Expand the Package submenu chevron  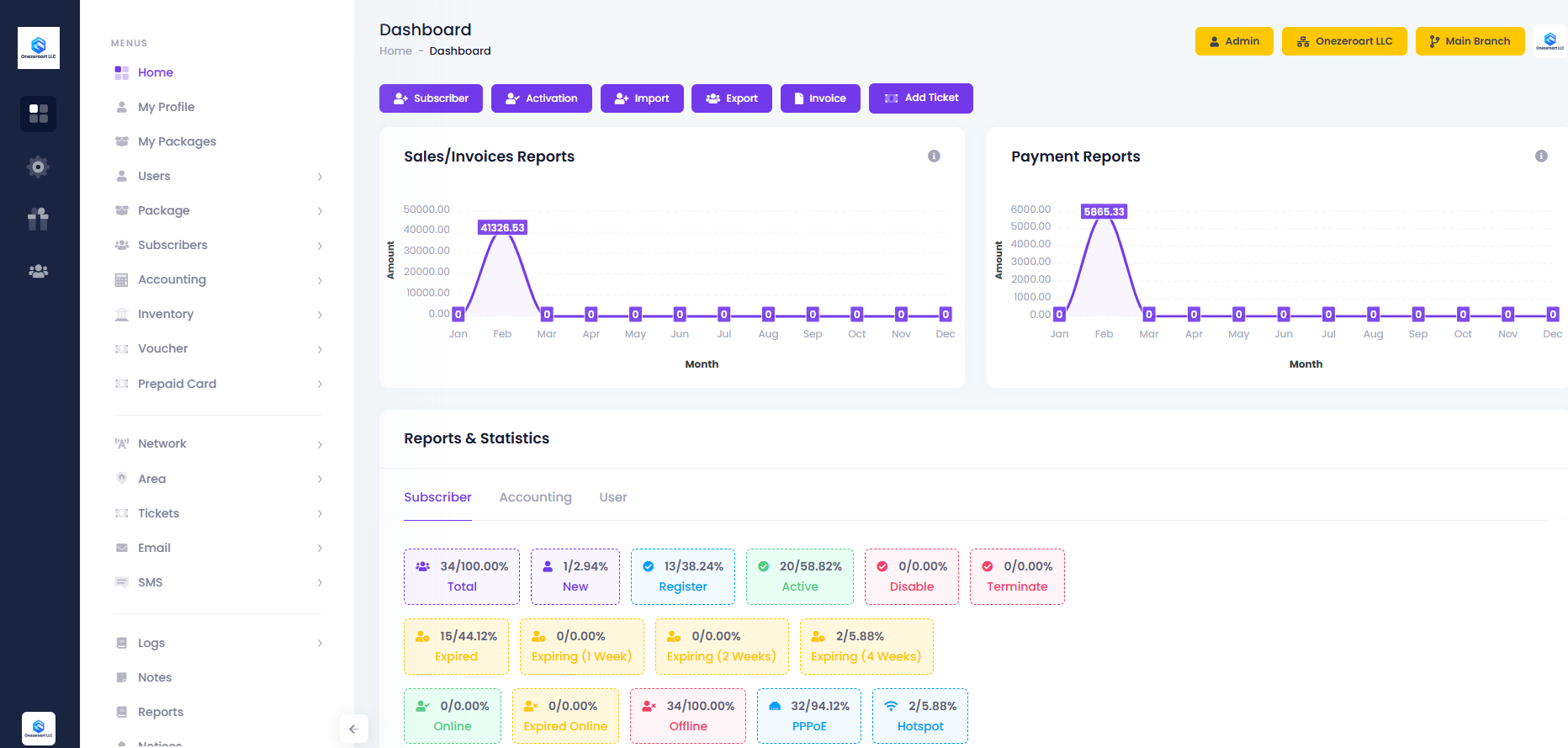(320, 211)
